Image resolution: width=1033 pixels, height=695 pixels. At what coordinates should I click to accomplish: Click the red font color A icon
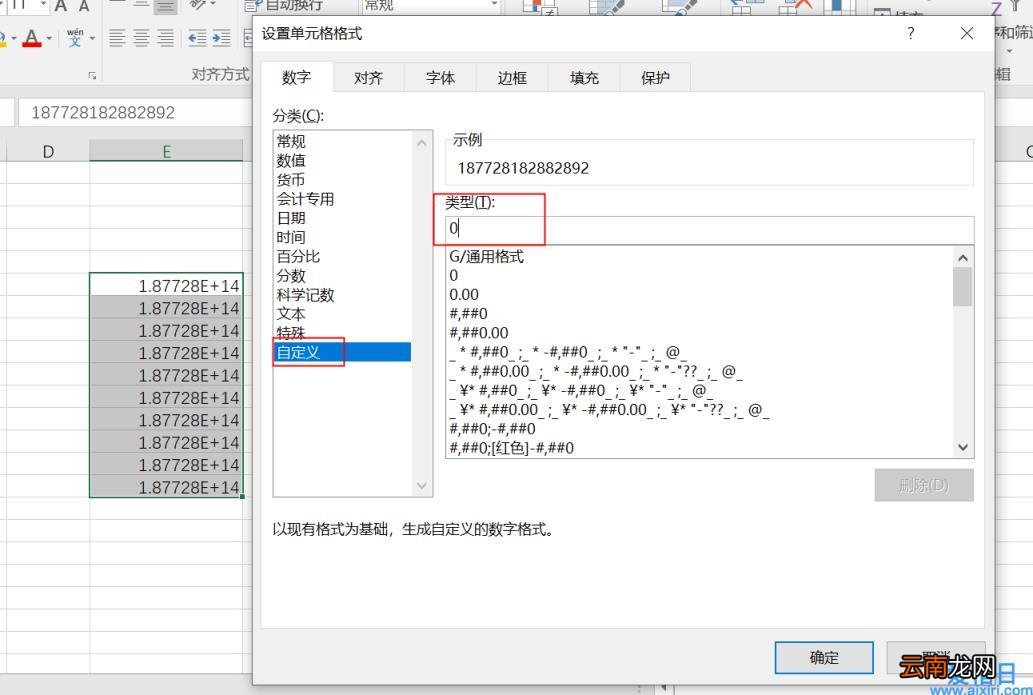pos(31,38)
